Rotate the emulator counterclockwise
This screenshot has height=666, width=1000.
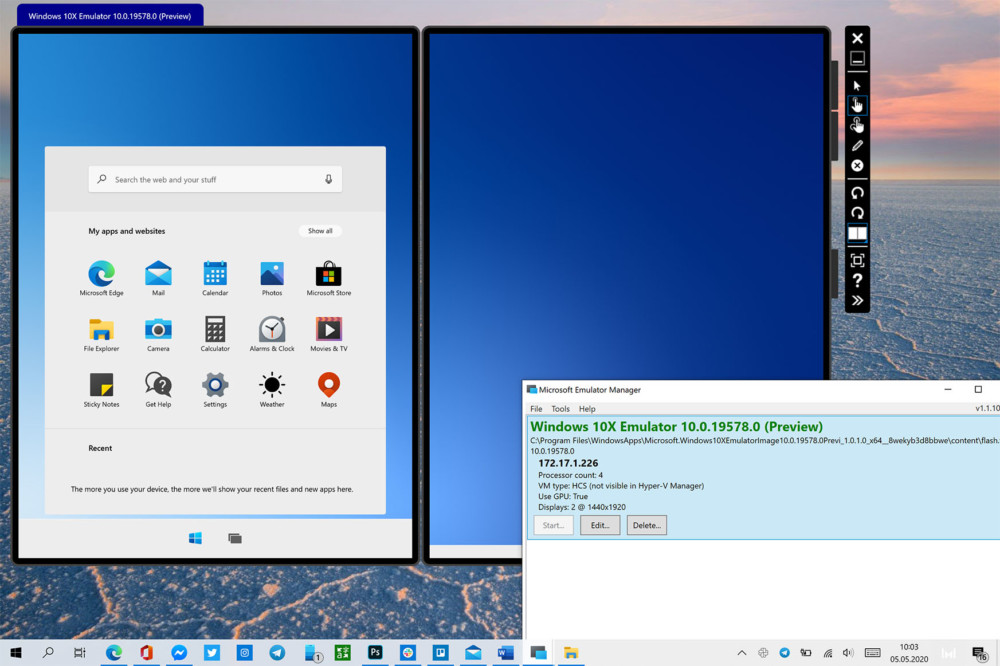click(857, 193)
